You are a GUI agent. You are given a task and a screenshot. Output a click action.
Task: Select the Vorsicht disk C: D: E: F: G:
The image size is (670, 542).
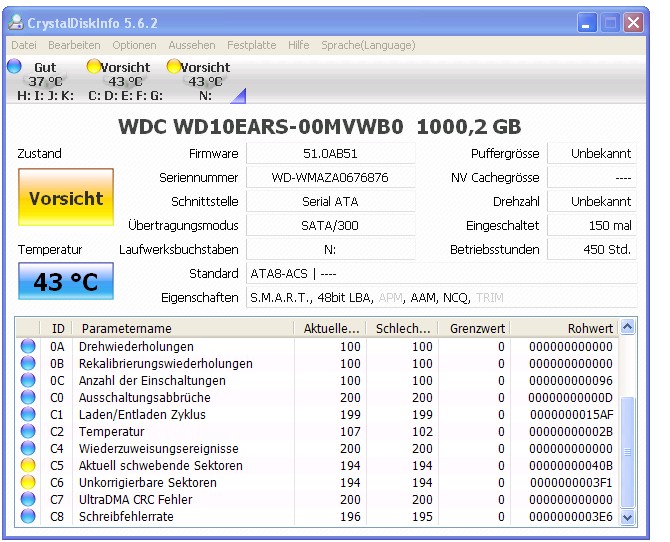(125, 81)
